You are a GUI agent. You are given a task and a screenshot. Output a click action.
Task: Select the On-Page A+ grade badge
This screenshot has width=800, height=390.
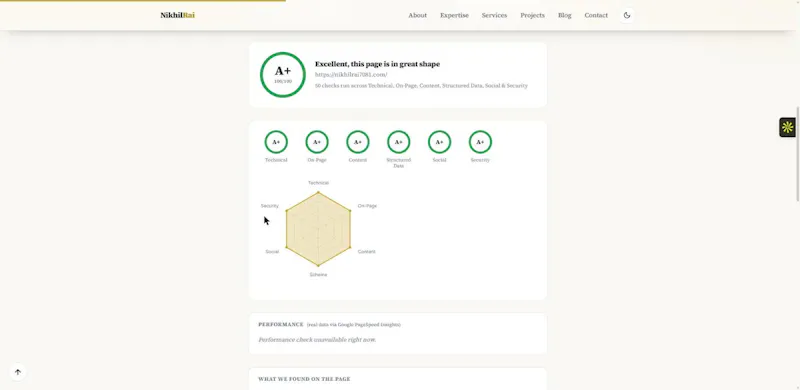pyautogui.click(x=317, y=142)
